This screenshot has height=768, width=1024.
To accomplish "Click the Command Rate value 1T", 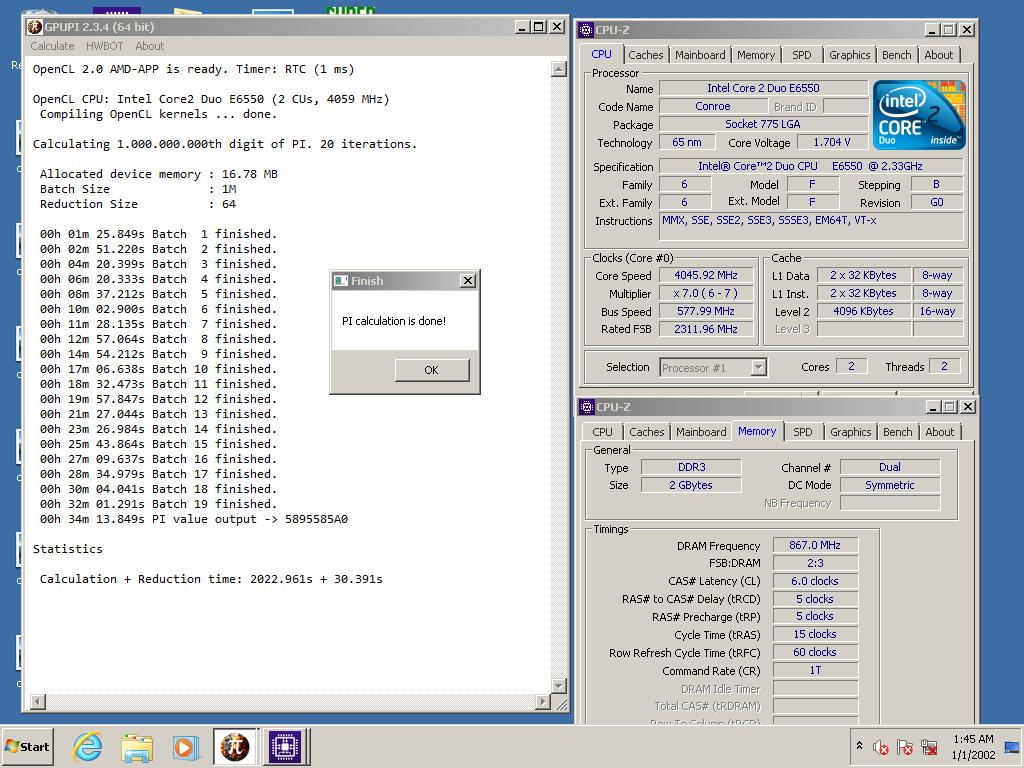I will click(x=814, y=671).
